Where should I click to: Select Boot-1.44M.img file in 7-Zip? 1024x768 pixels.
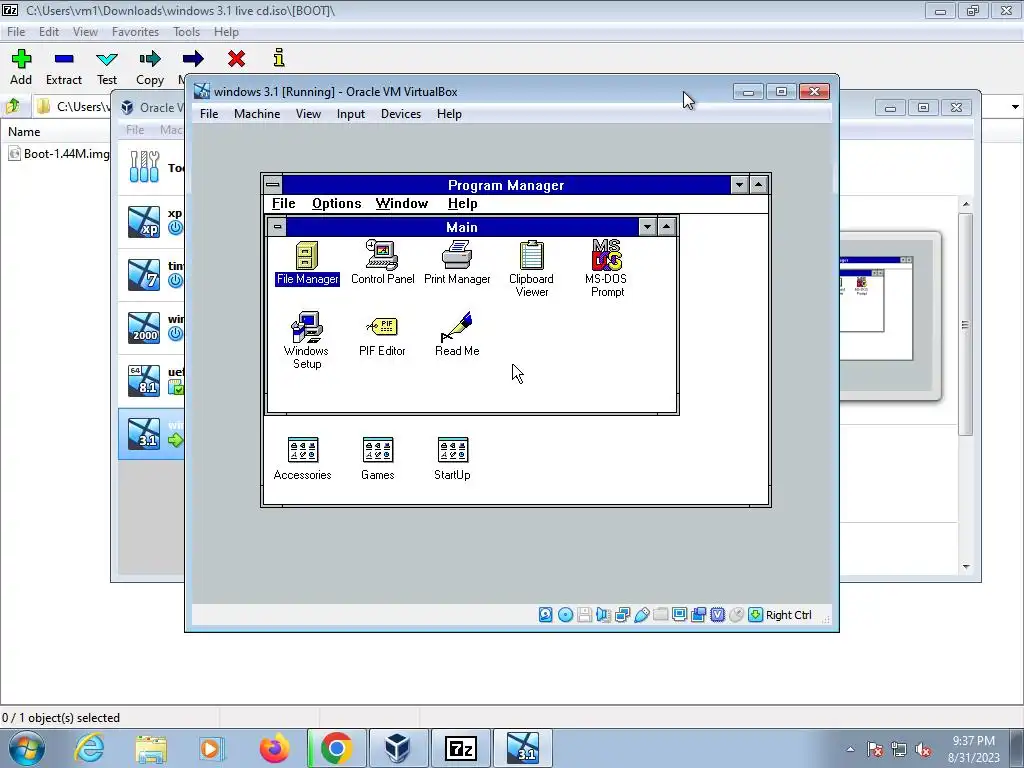(x=59, y=154)
